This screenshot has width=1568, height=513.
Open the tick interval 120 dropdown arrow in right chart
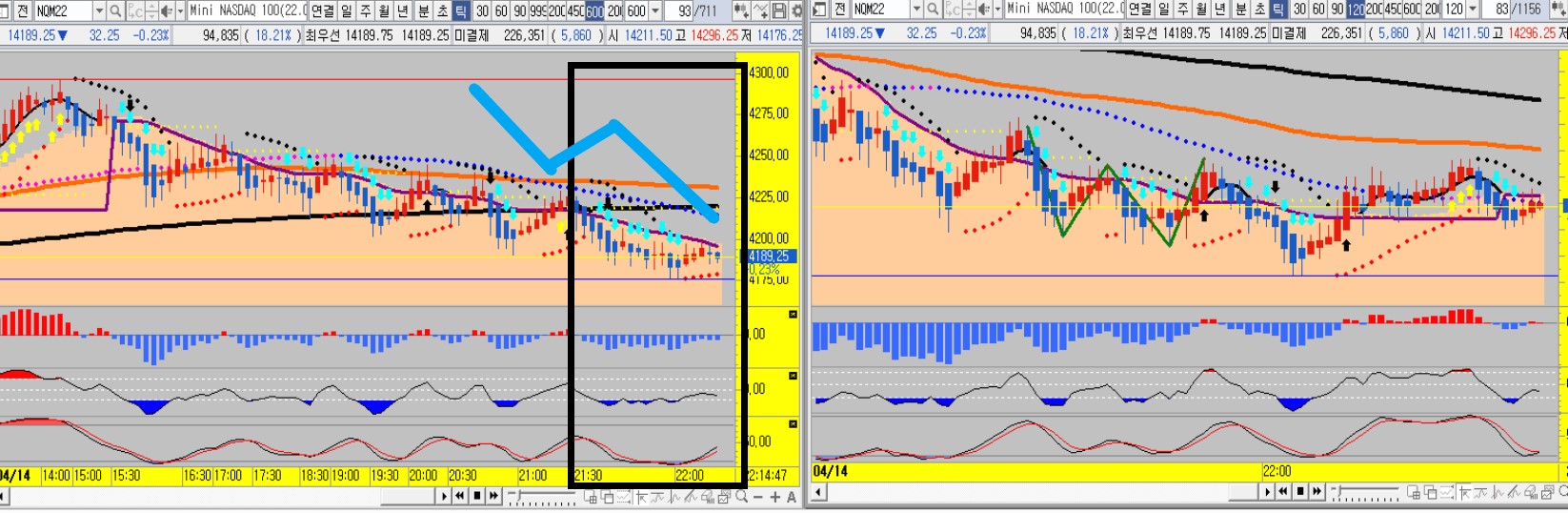[x=1473, y=10]
